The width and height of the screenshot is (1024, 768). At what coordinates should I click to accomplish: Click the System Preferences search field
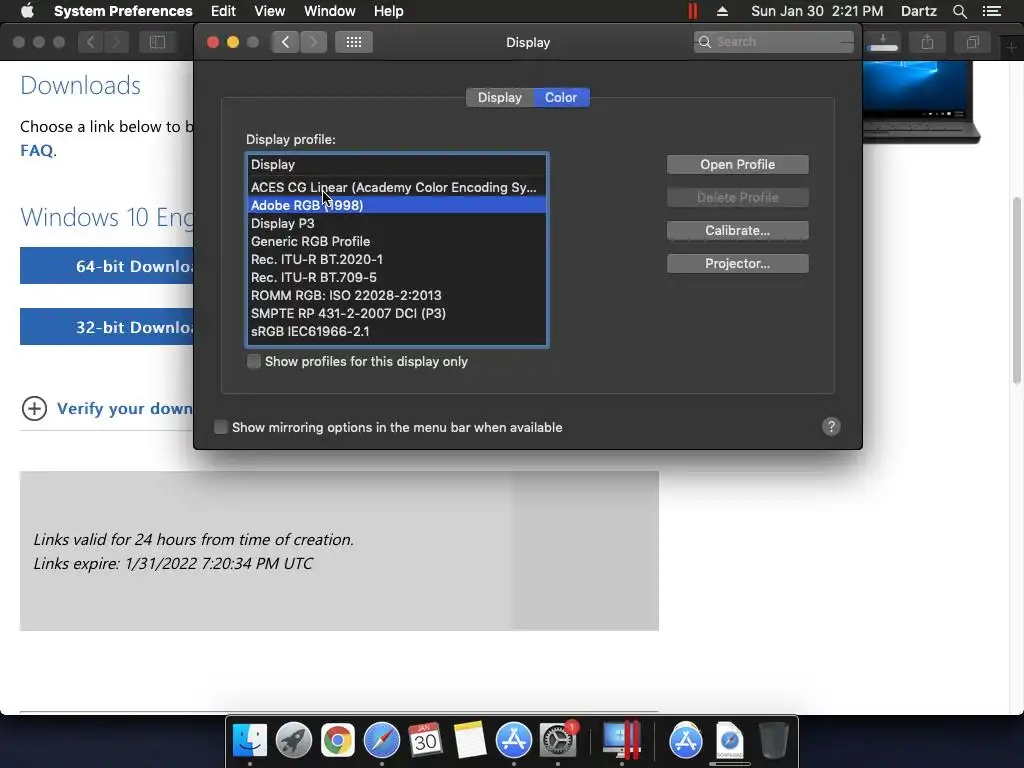click(774, 42)
